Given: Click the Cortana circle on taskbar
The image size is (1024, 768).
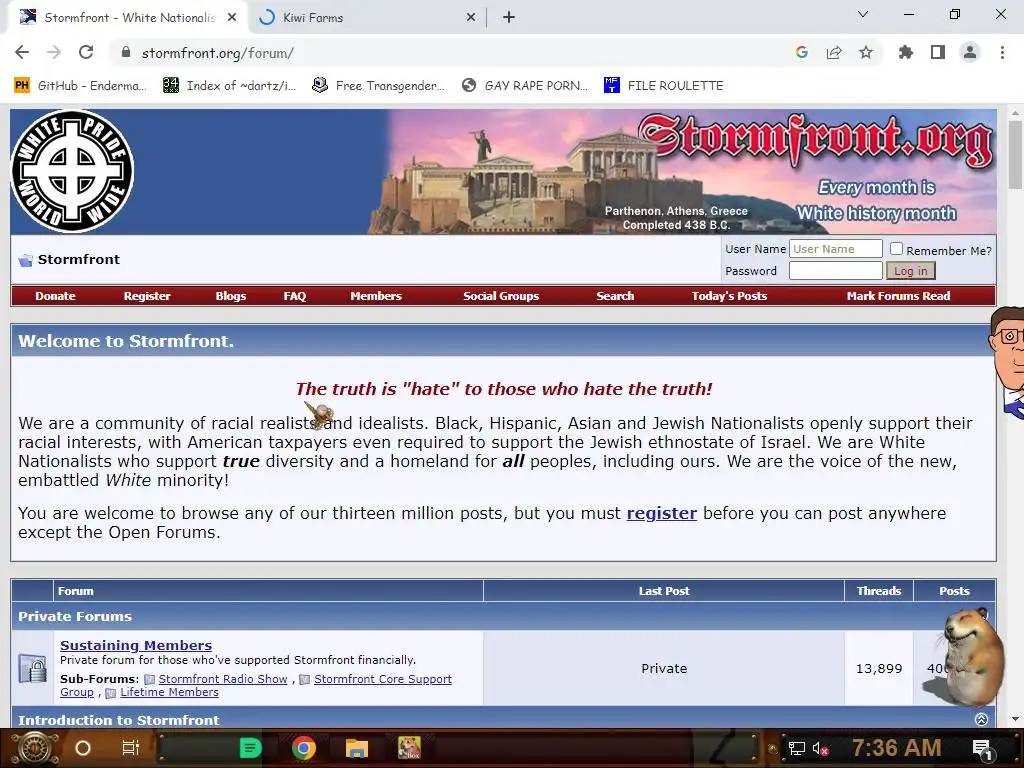Looking at the screenshot, I should [x=83, y=748].
